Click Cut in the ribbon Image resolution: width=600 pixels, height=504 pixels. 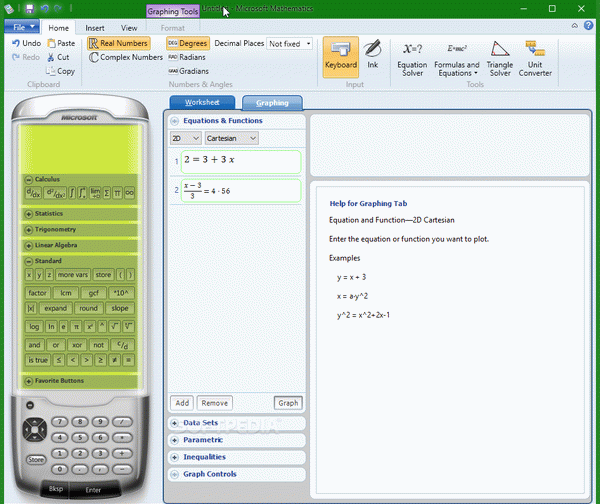pos(58,57)
